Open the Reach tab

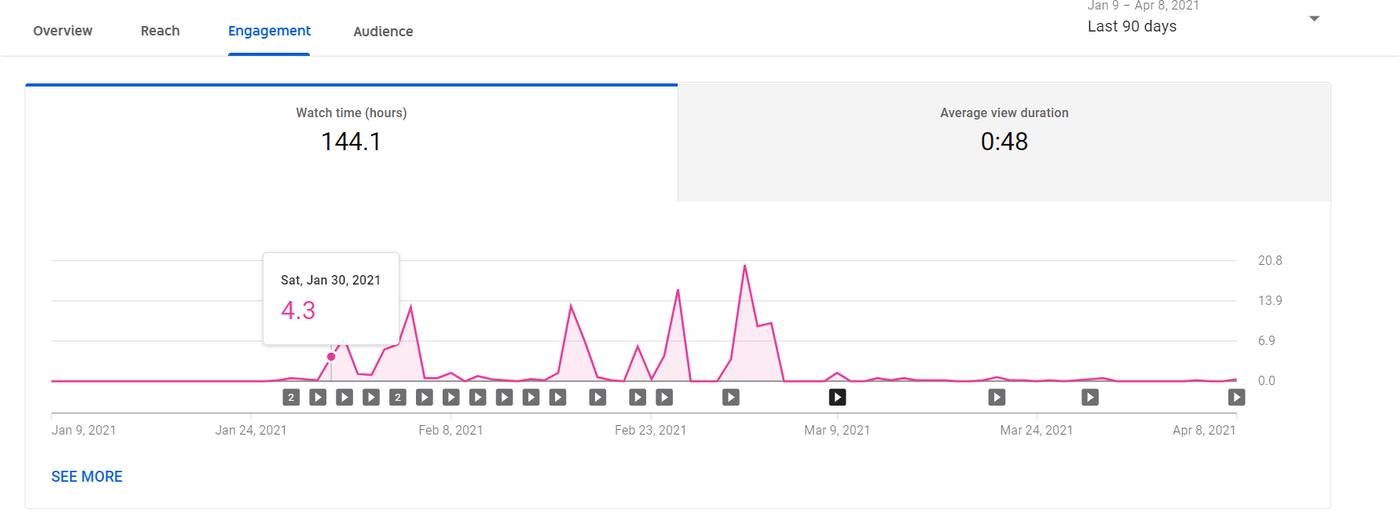point(160,31)
